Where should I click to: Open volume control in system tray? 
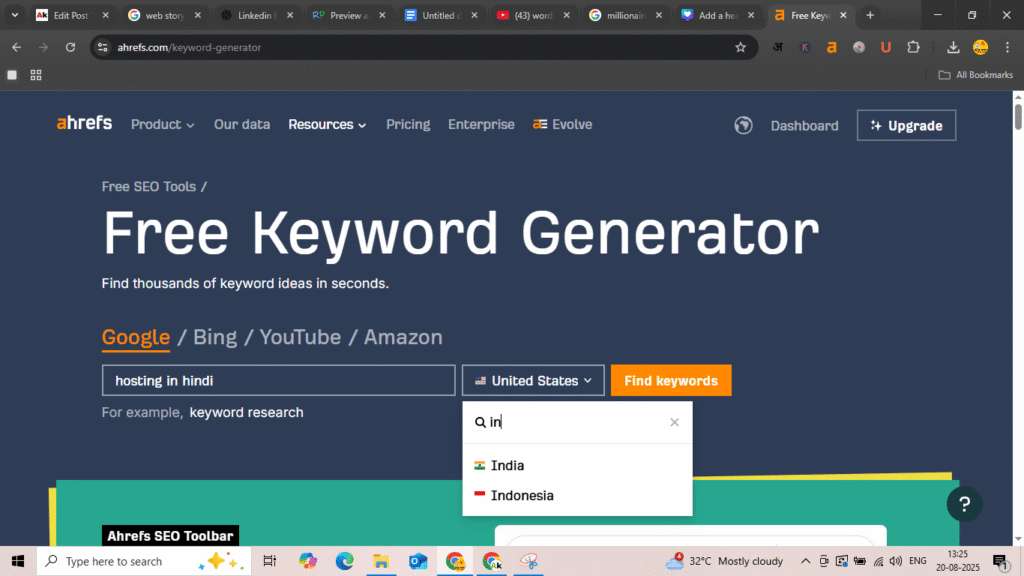(896, 561)
